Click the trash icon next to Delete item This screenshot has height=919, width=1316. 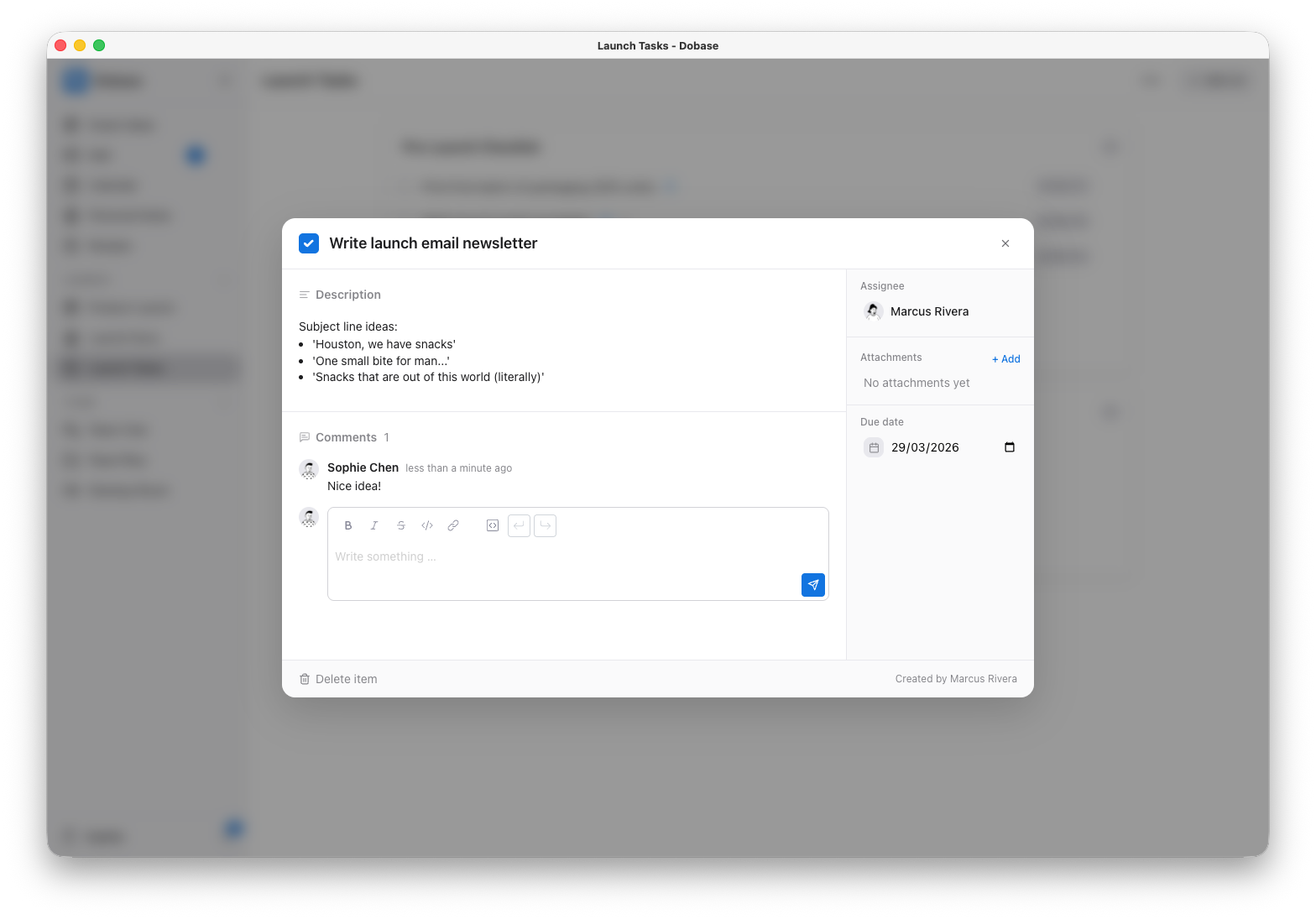coord(305,679)
